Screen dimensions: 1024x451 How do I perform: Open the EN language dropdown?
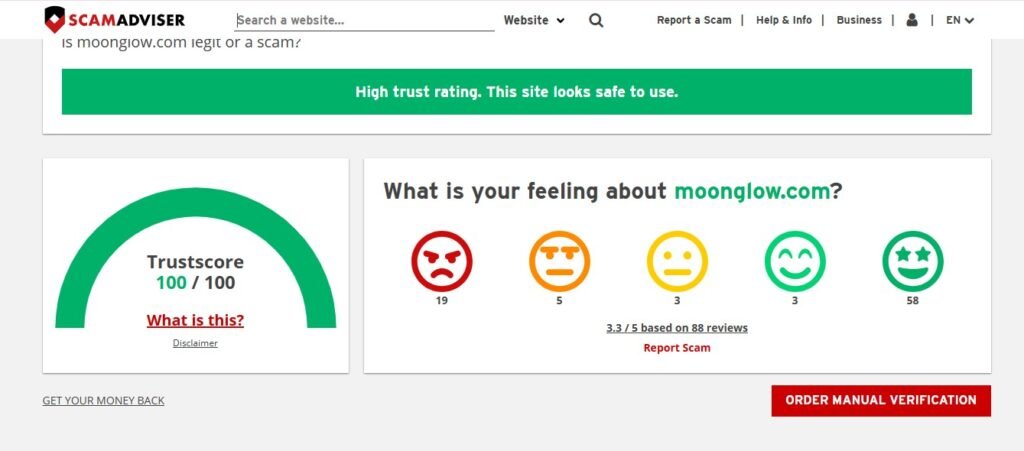tap(960, 20)
